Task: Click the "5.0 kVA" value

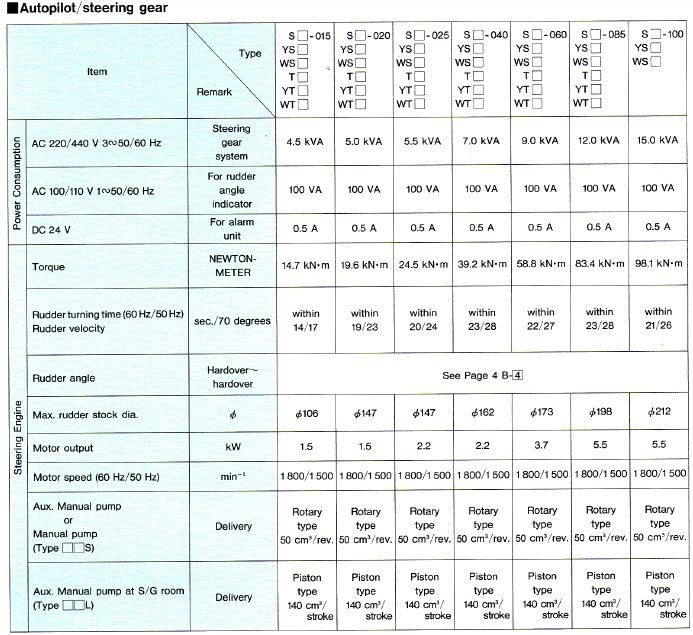Action: tap(364, 141)
